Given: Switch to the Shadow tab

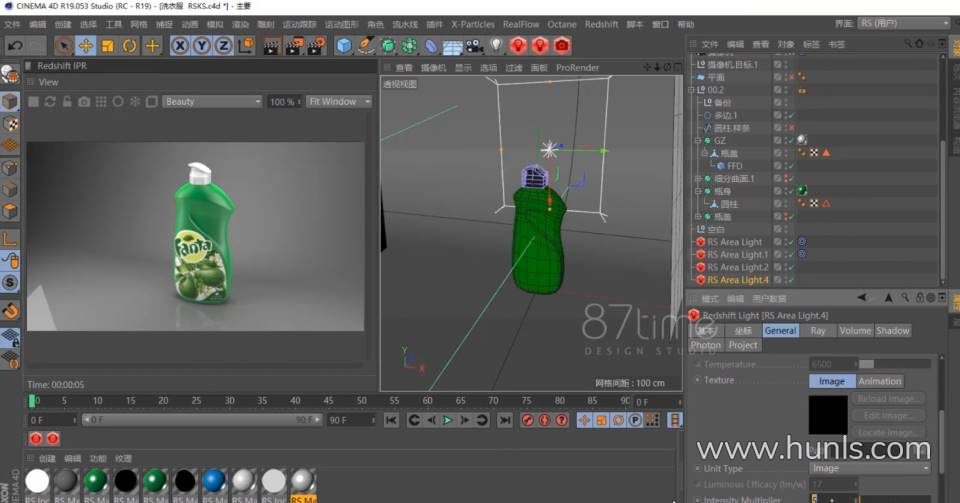Looking at the screenshot, I should coord(893,331).
